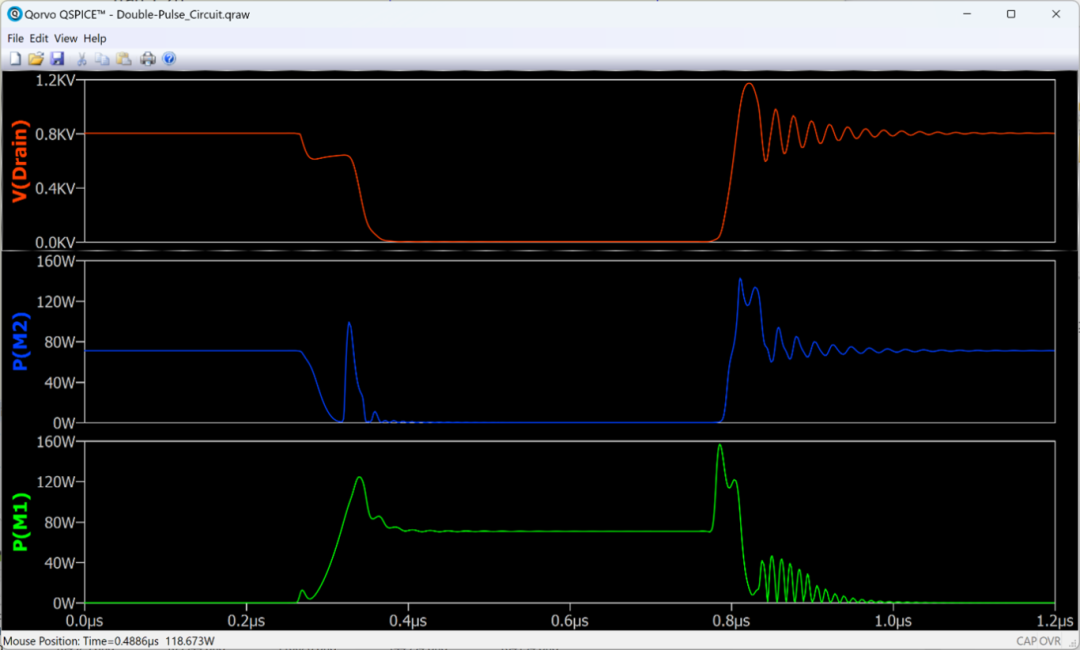1080x650 pixels.
Task: Click the V(Drain) trace label
Action: [19, 160]
